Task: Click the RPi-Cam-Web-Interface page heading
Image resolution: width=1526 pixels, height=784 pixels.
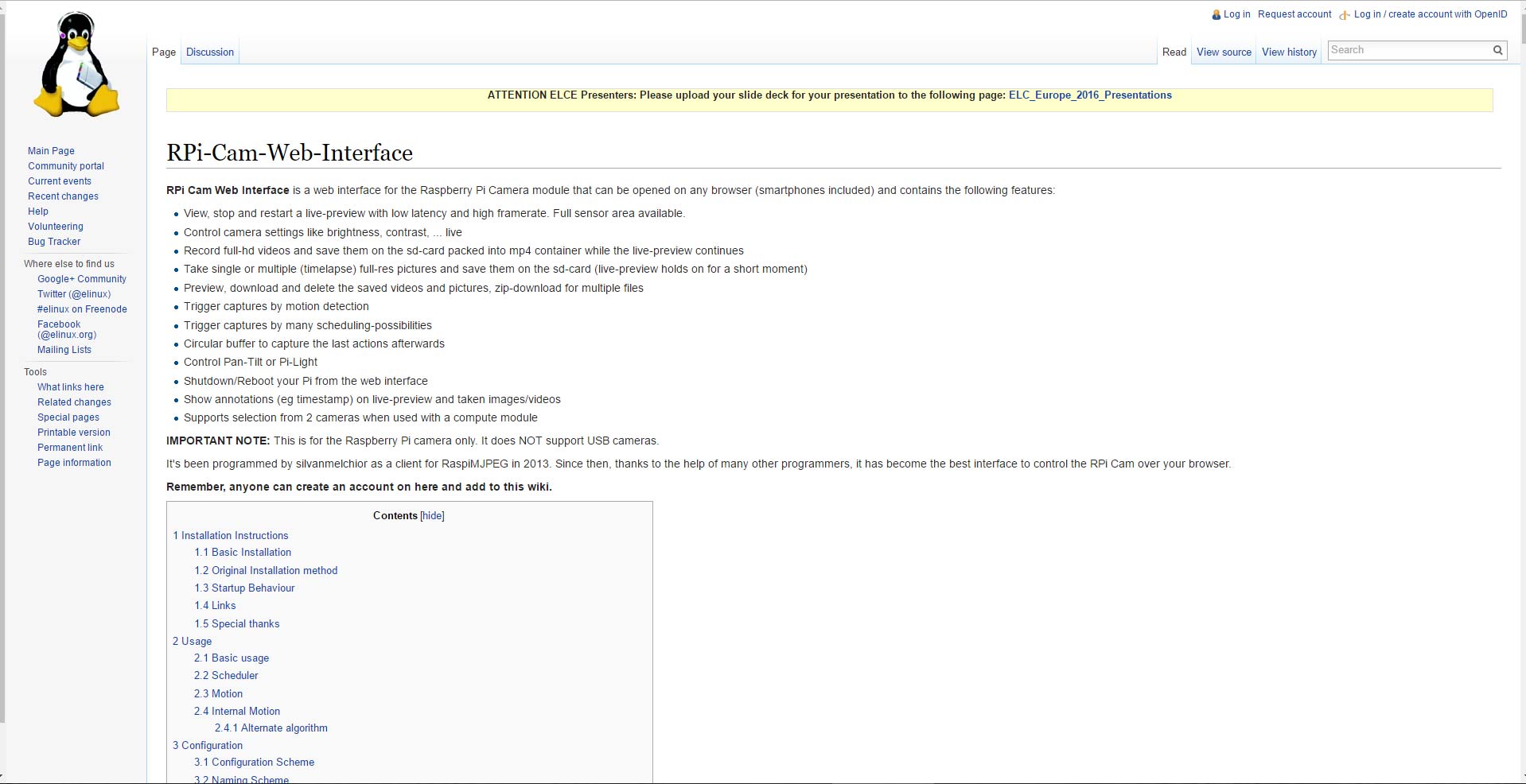Action: (290, 153)
